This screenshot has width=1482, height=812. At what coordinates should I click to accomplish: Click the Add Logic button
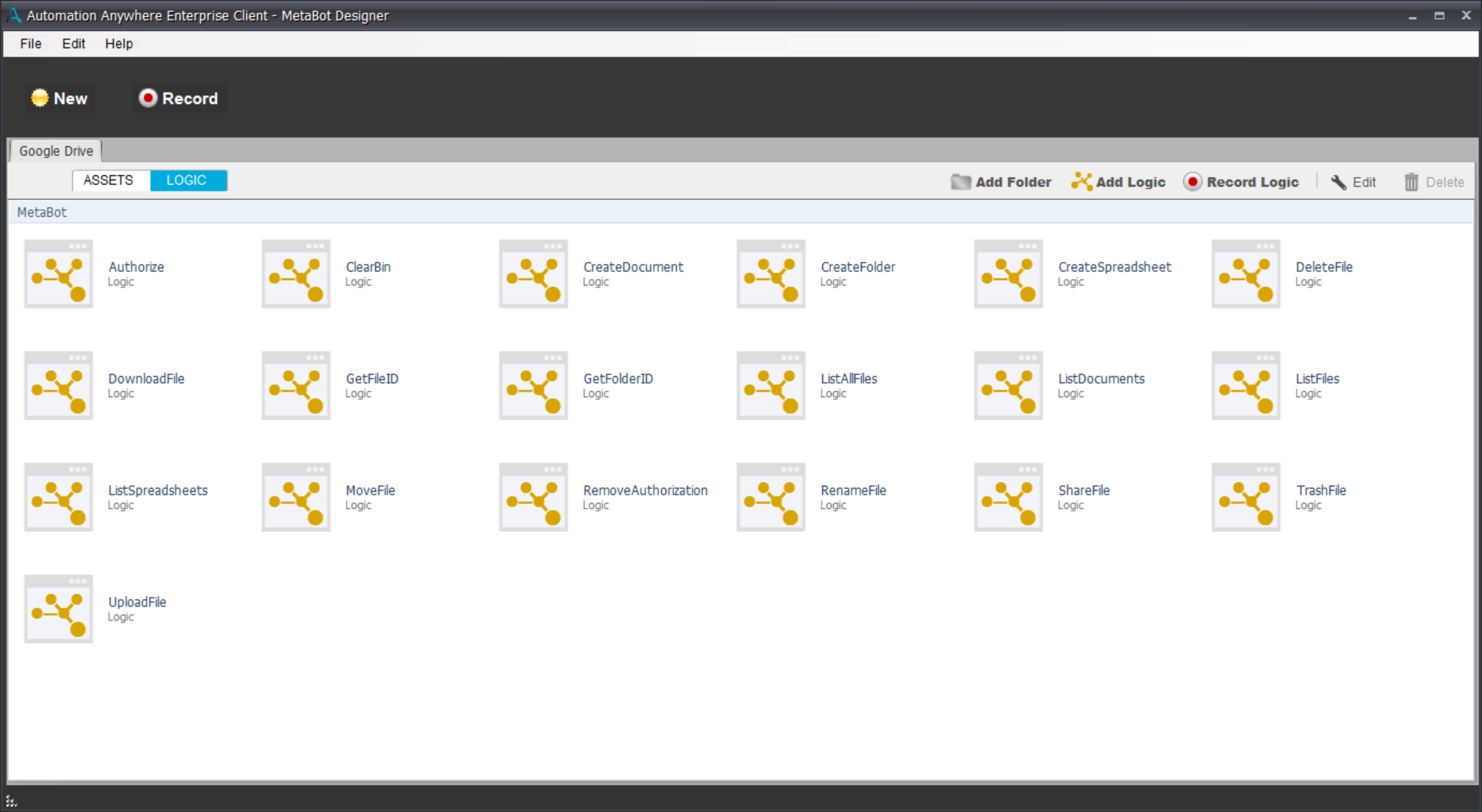pos(1119,182)
